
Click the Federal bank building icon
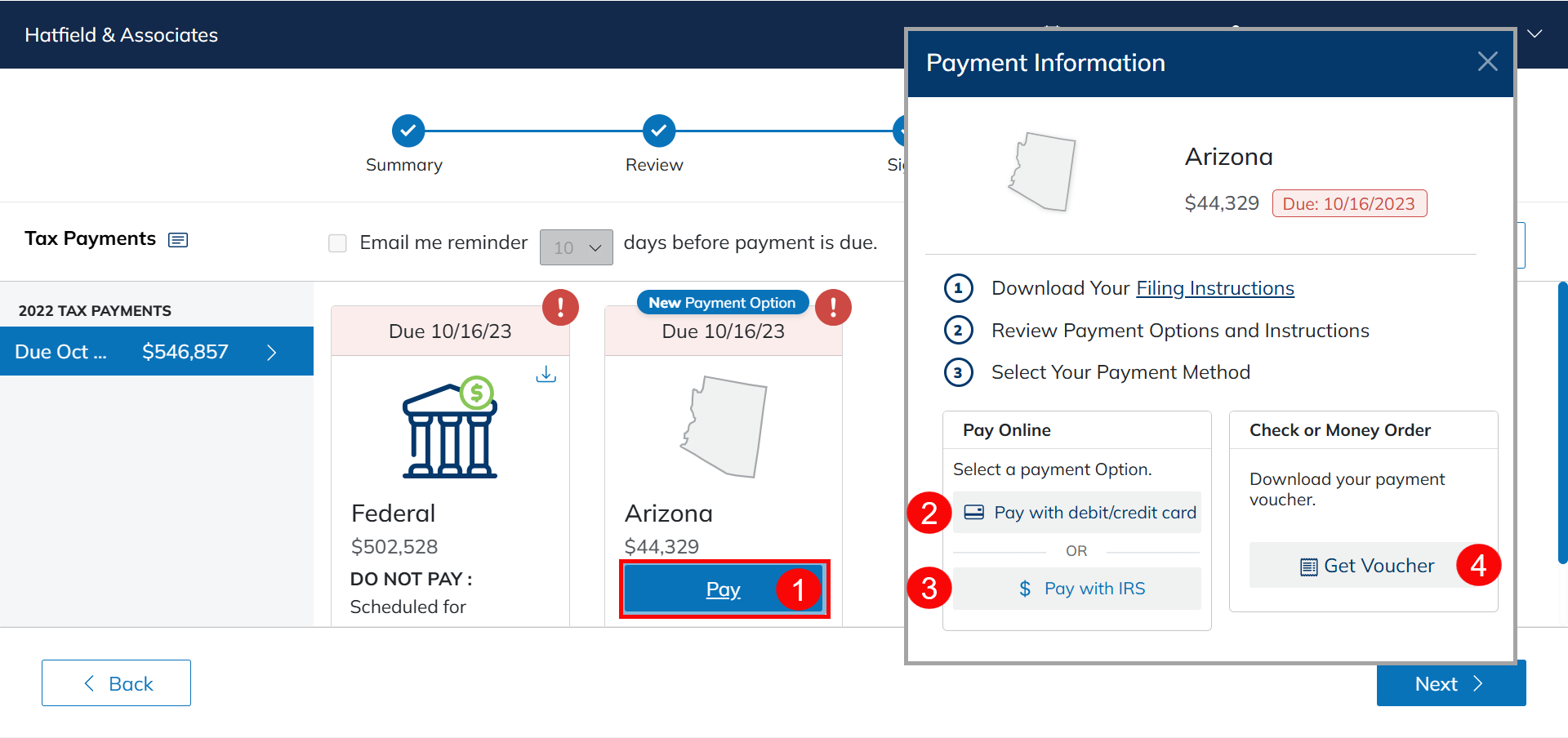pos(450,428)
